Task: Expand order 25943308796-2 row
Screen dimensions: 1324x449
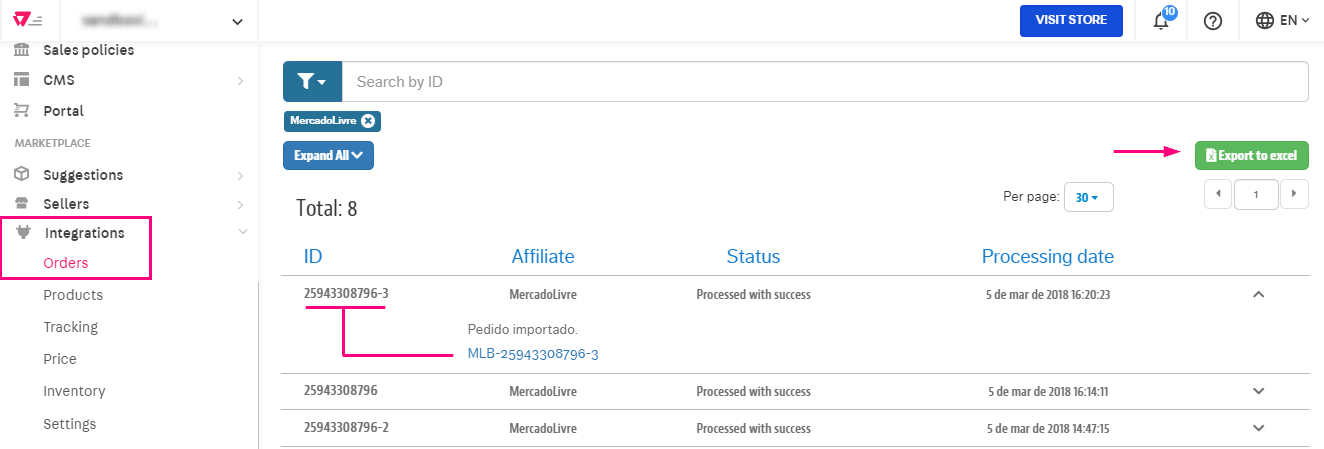Action: pos(1258,428)
